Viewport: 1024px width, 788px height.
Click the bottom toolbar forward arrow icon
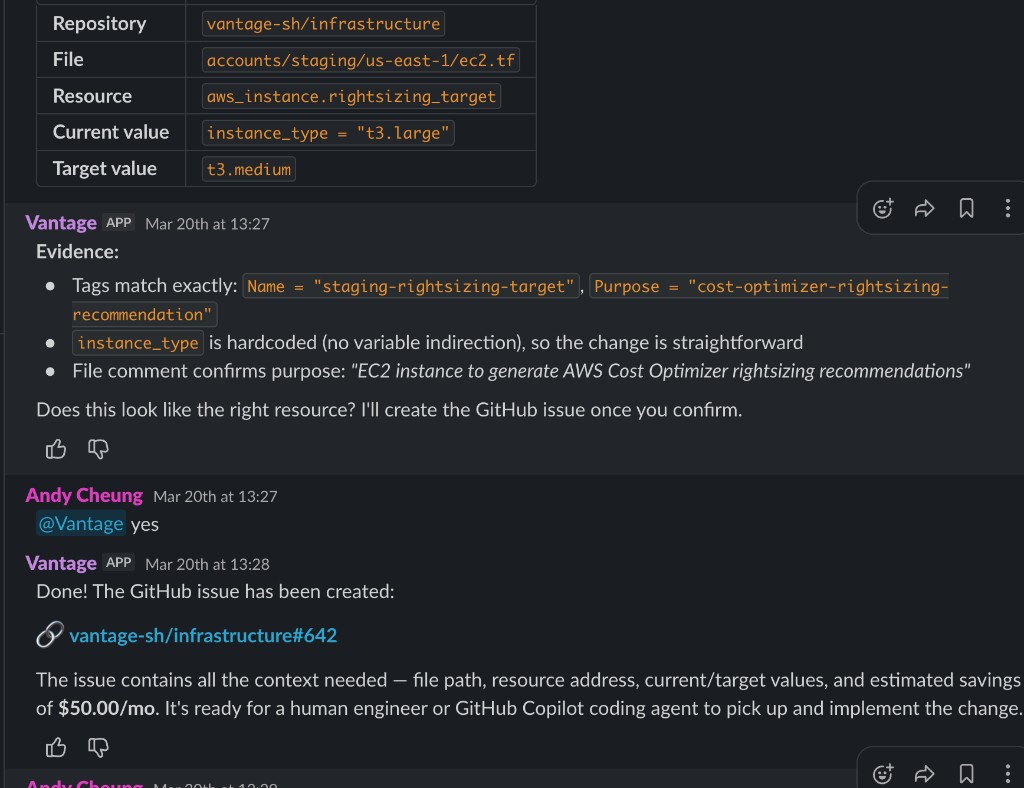coord(924,774)
